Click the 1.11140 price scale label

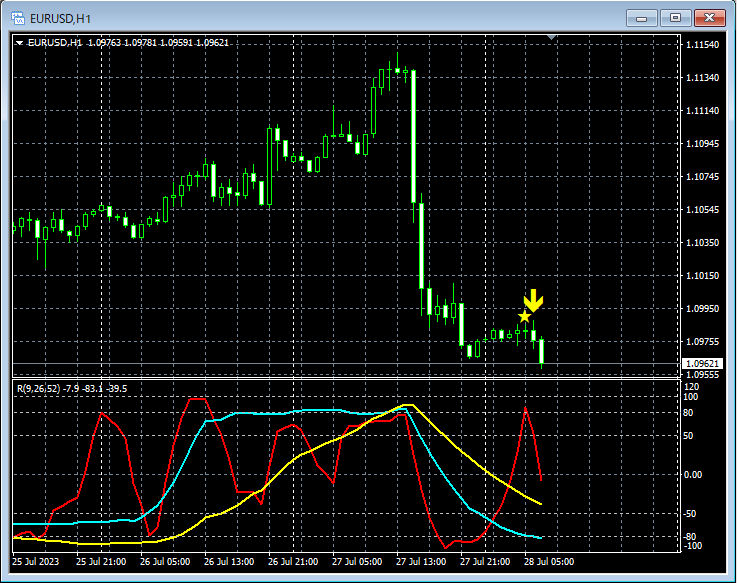(703, 111)
